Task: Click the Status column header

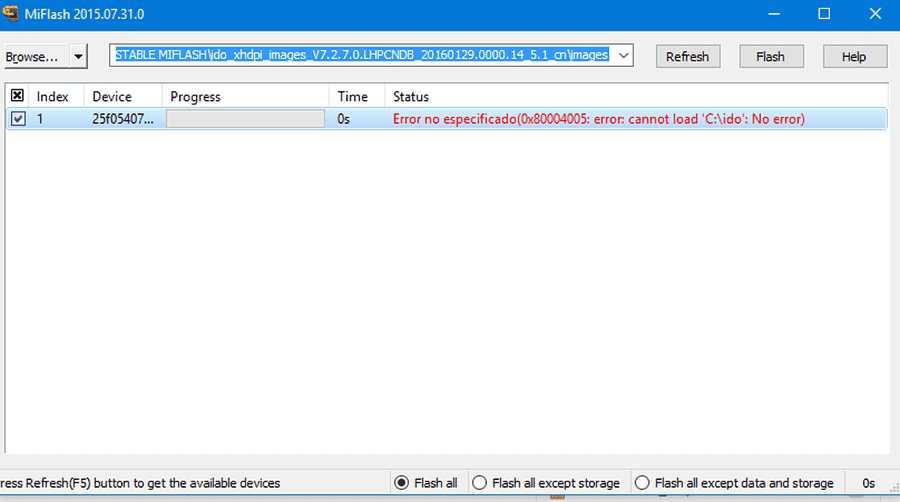Action: click(x=636, y=96)
